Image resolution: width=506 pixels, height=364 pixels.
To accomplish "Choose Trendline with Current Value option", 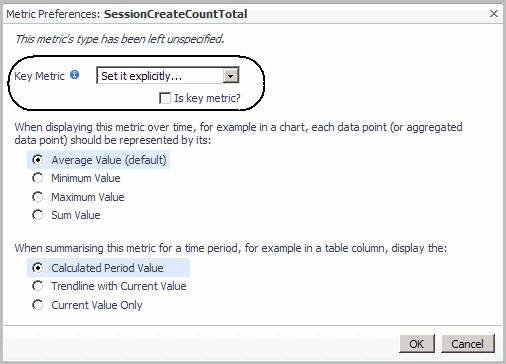I will pyautogui.click(x=38, y=286).
